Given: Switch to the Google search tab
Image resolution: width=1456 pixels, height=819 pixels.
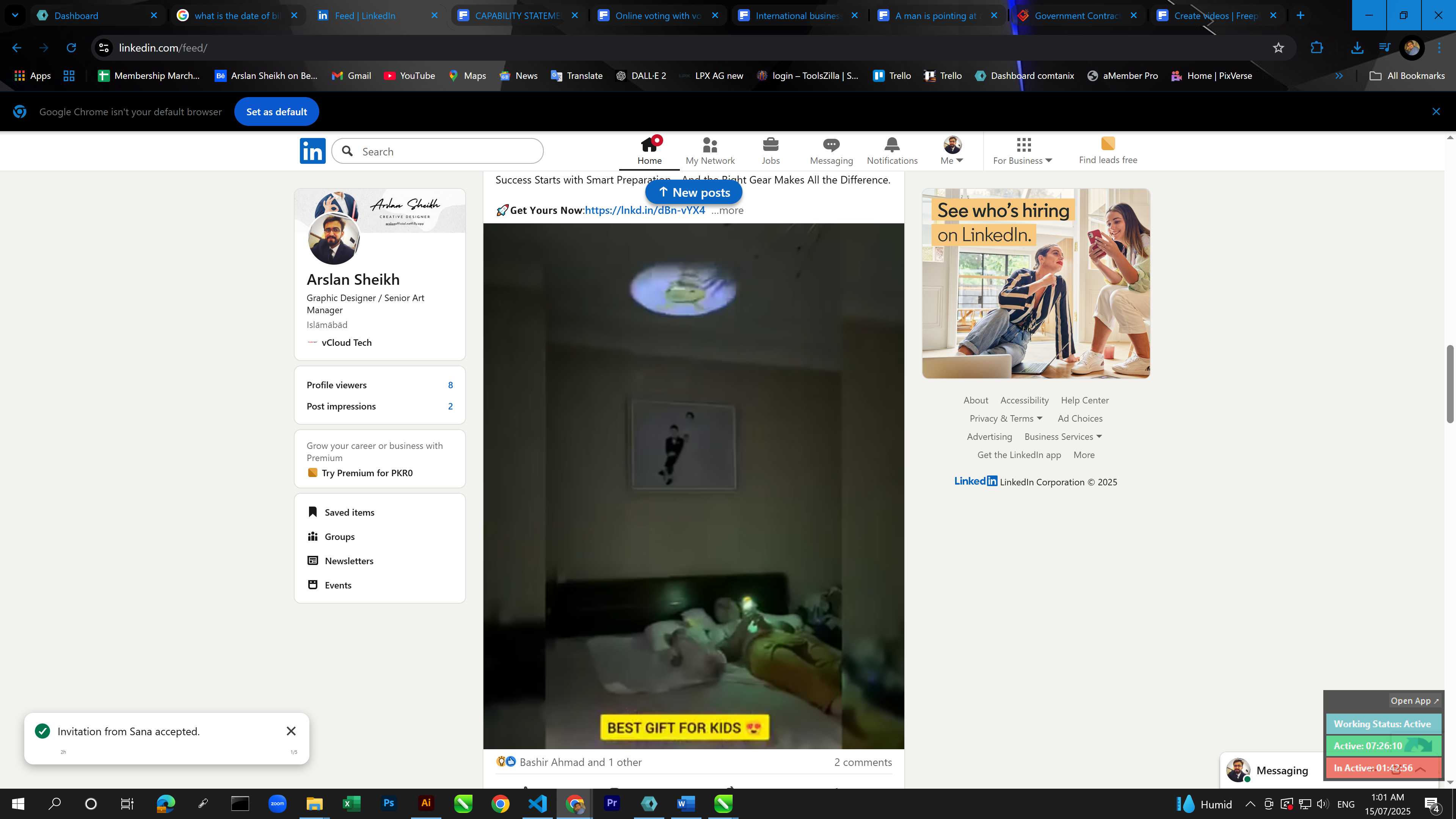Looking at the screenshot, I should pos(237,15).
